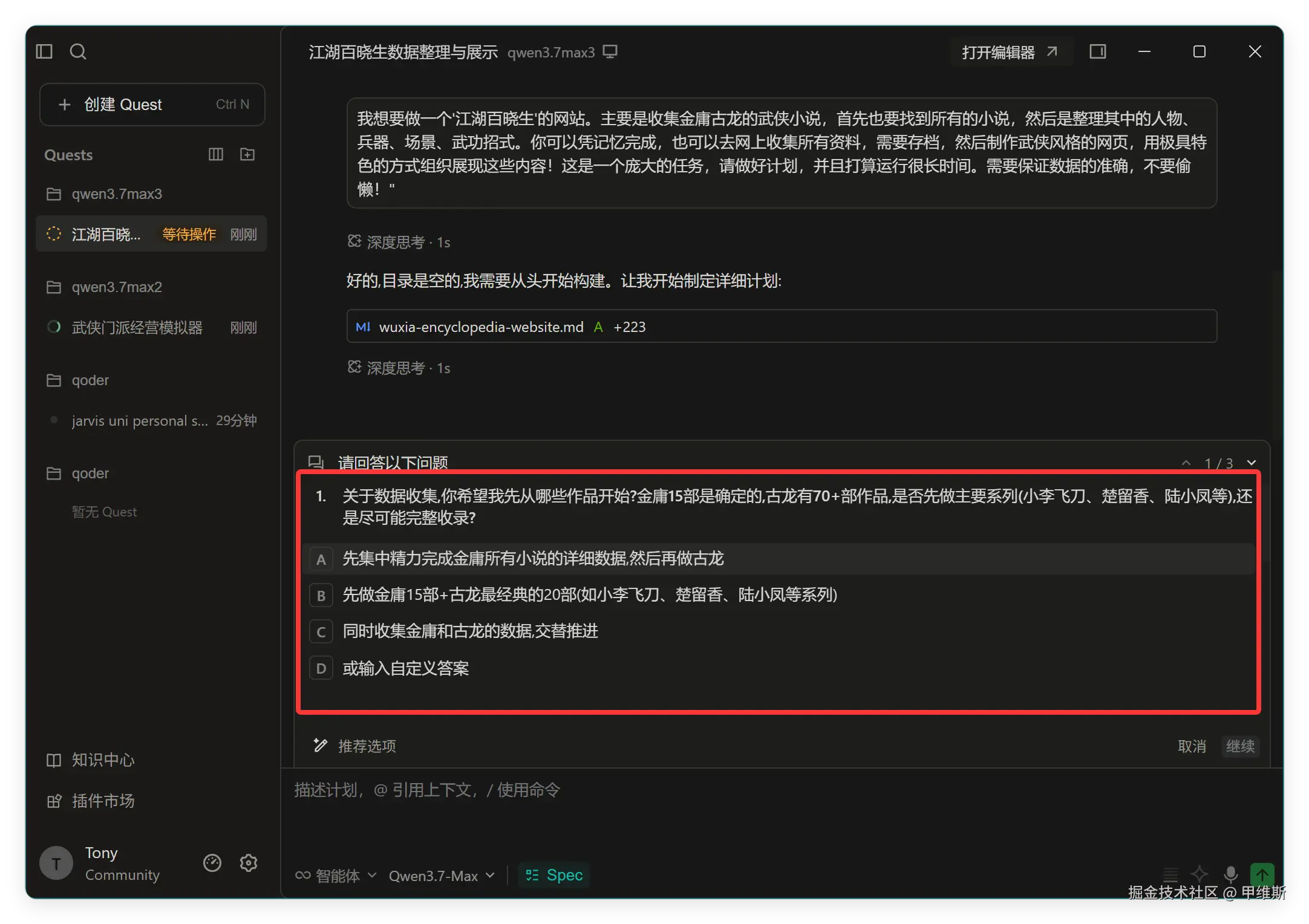This screenshot has height=924, width=1309.
Task: Select option B 先做金庸15部+古龙最经典的20部
Action: coord(780,595)
